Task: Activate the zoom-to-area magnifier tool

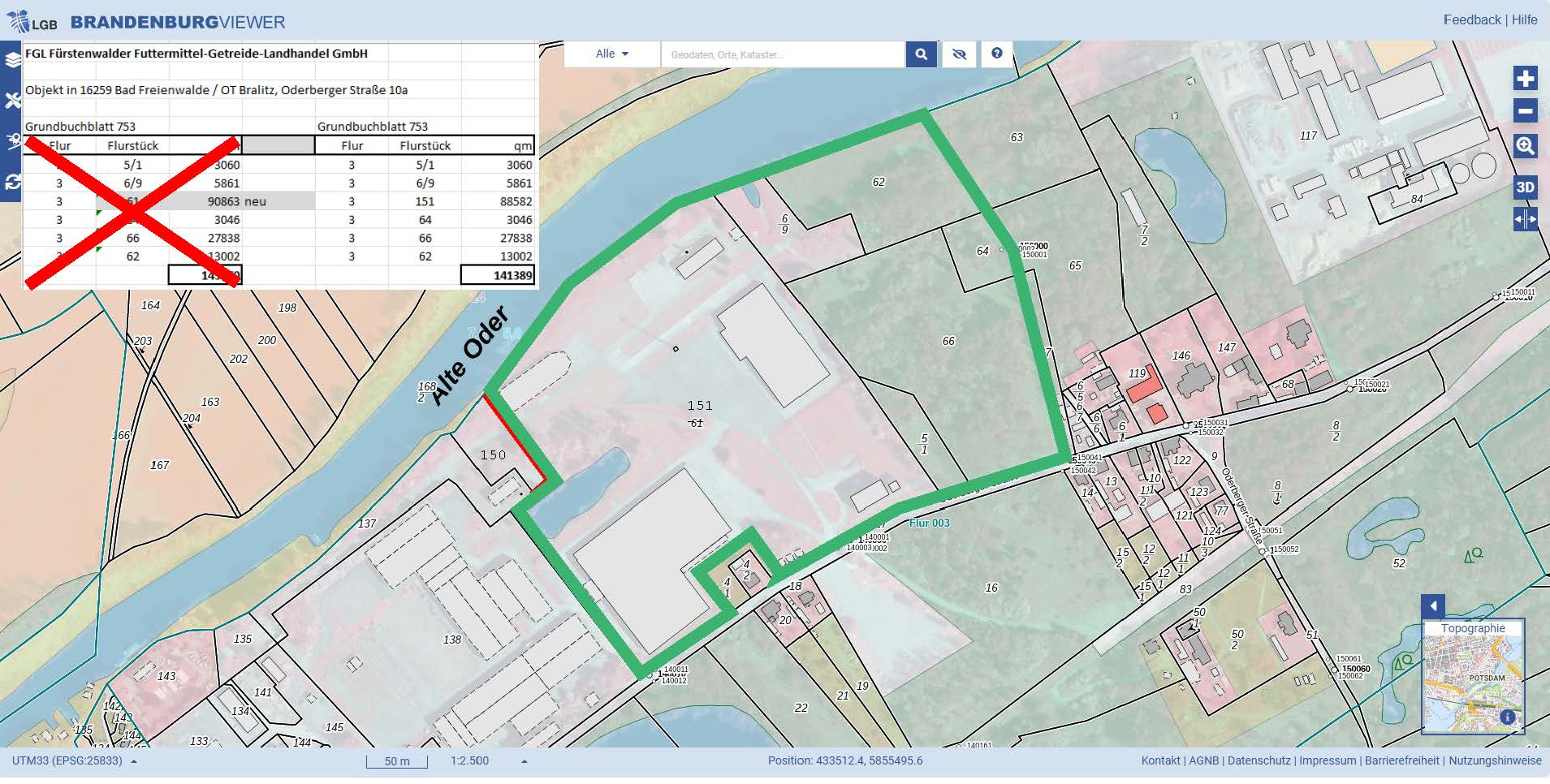Action: (1525, 146)
